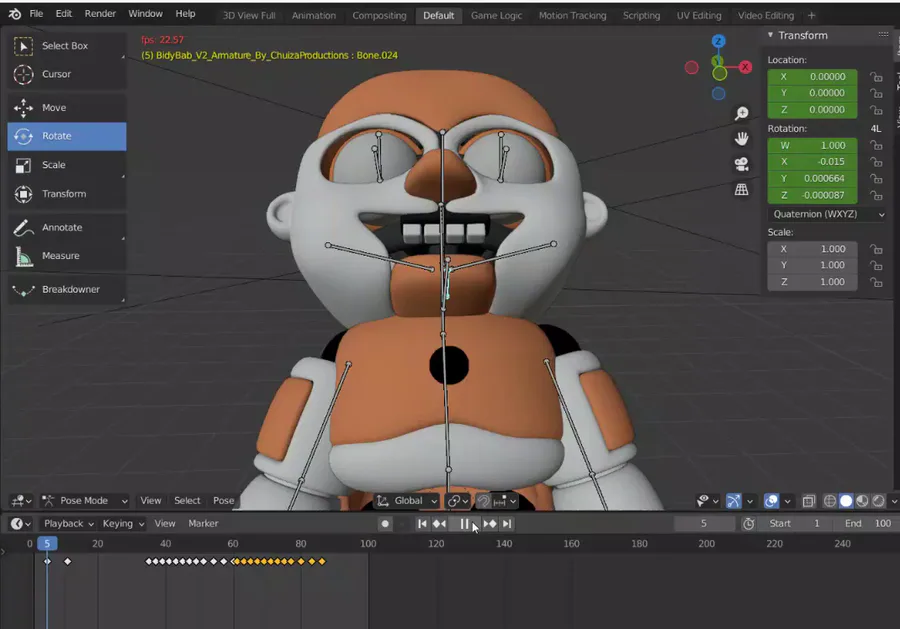Open the Quaternion (WXYZ) rotation mode dropdown
Viewport: 900px width, 629px height.
coord(827,215)
